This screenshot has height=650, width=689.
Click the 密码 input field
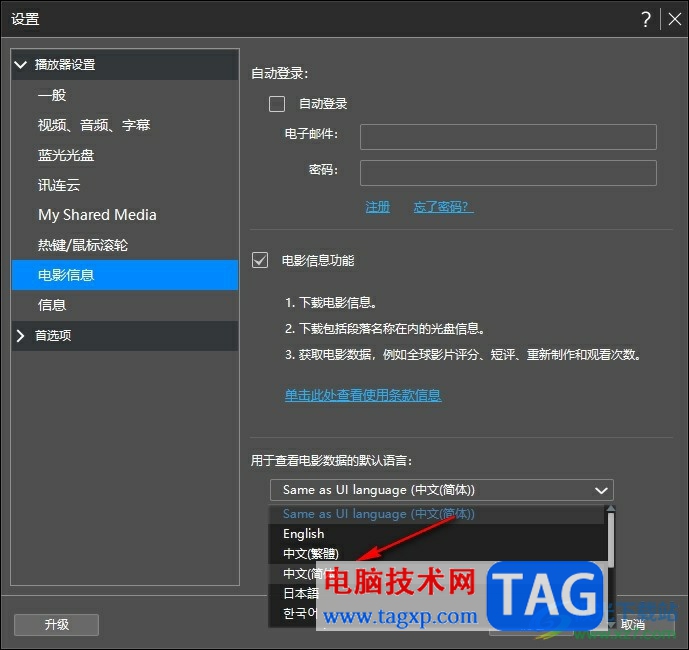(508, 173)
